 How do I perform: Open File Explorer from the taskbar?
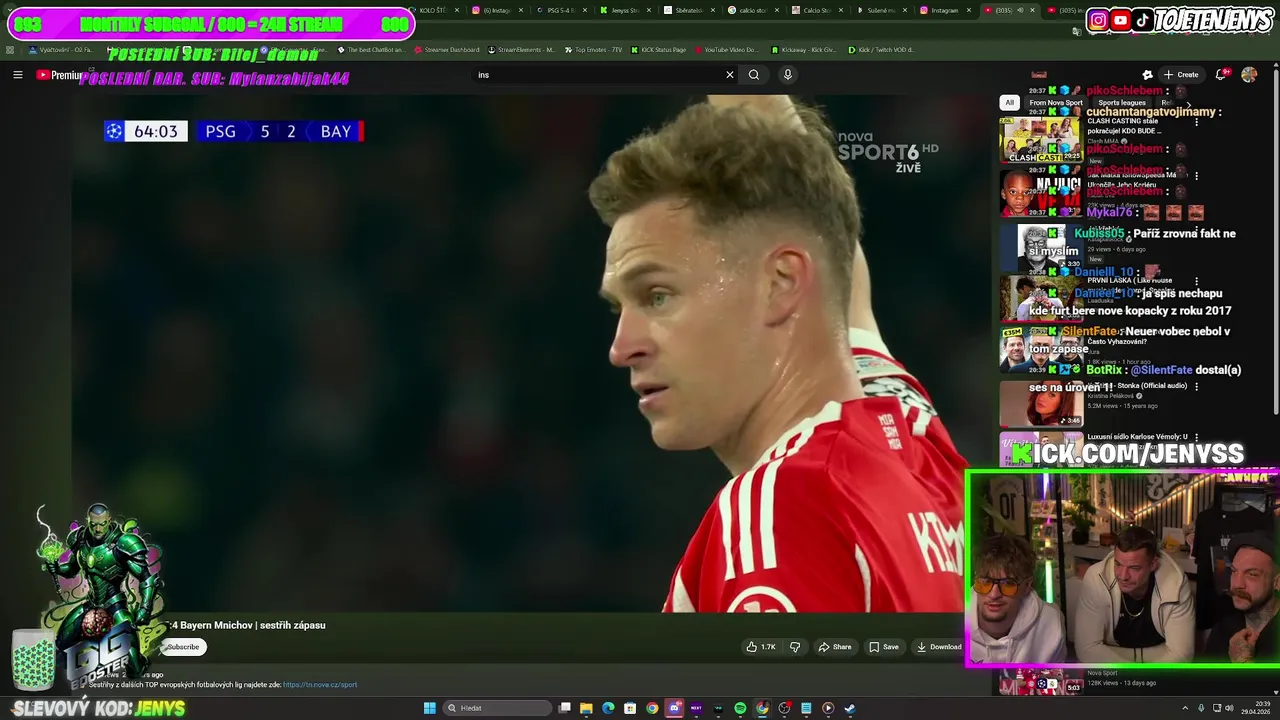[587, 708]
